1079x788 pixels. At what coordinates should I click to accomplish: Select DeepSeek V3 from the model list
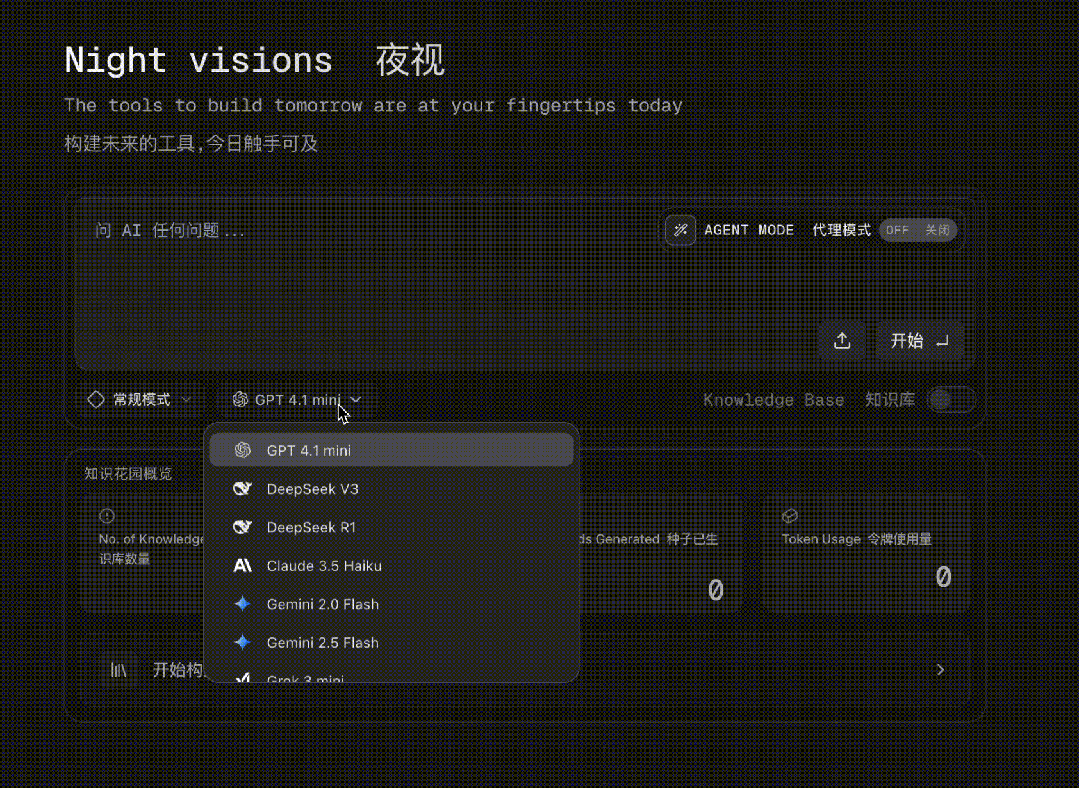point(391,489)
